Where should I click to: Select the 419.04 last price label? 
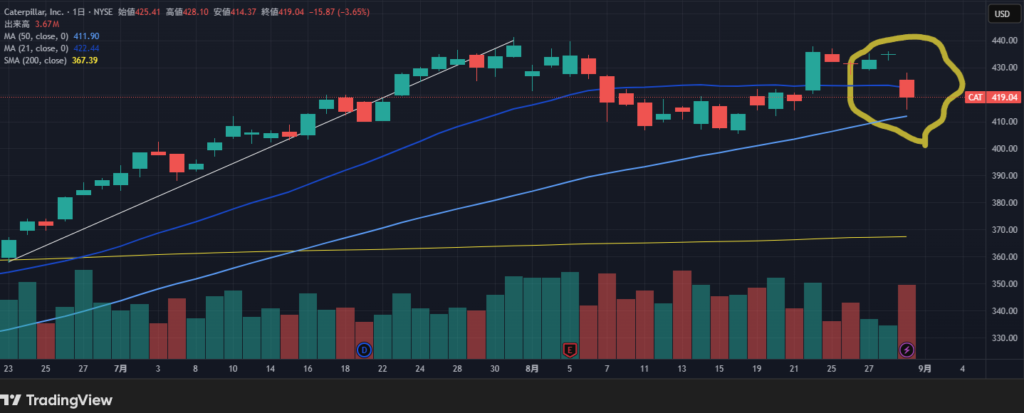pos(1004,97)
